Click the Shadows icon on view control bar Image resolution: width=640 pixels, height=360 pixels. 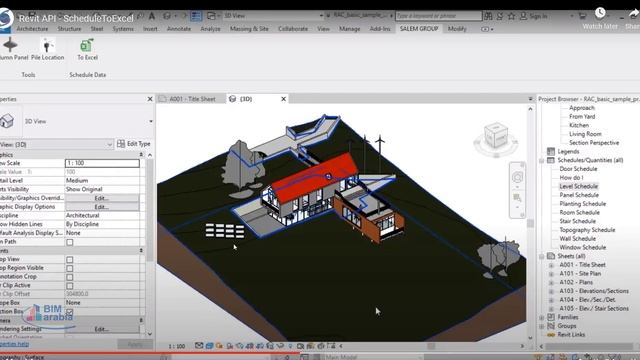(230, 346)
